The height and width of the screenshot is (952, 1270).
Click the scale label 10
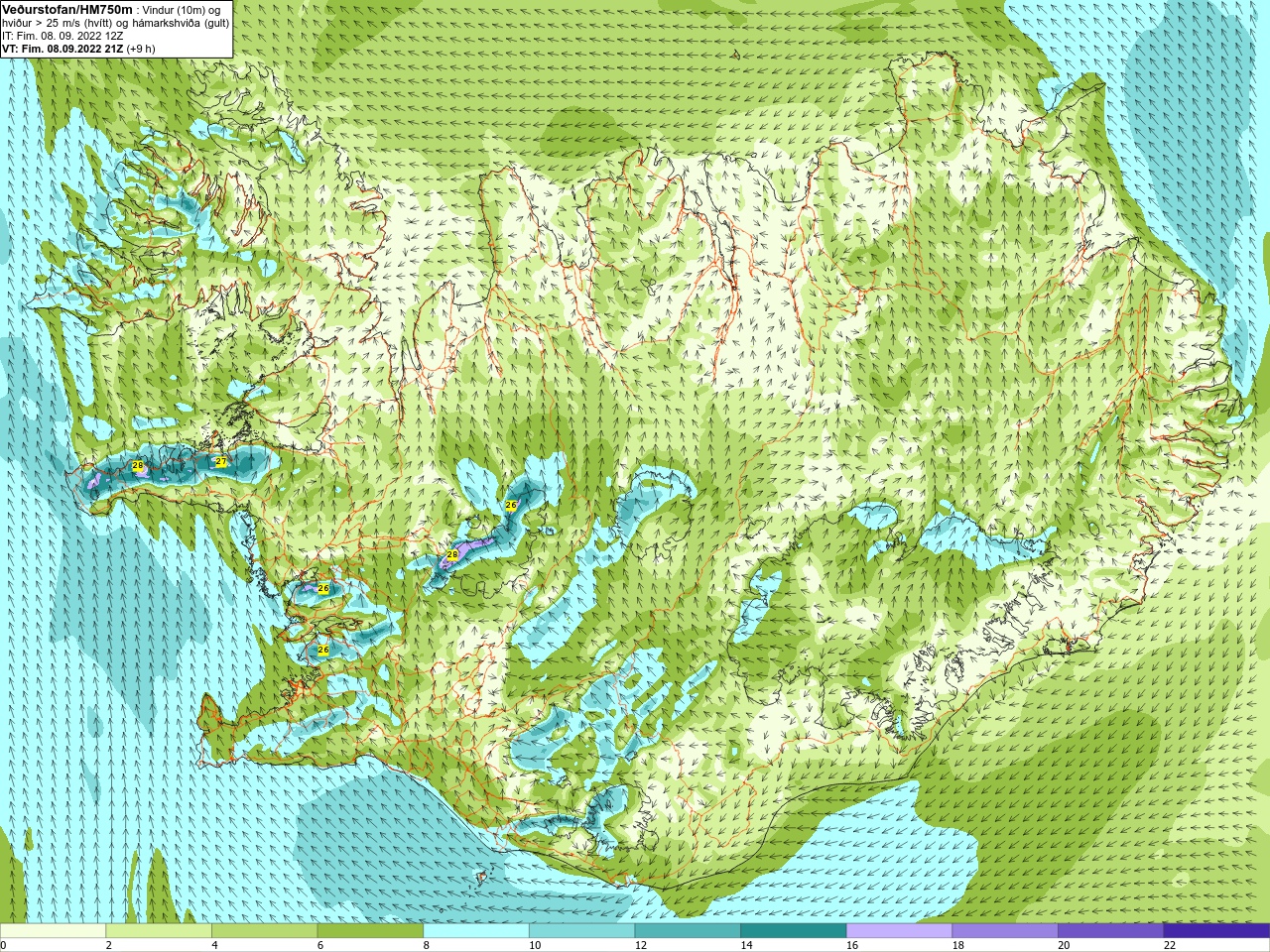tap(535, 945)
